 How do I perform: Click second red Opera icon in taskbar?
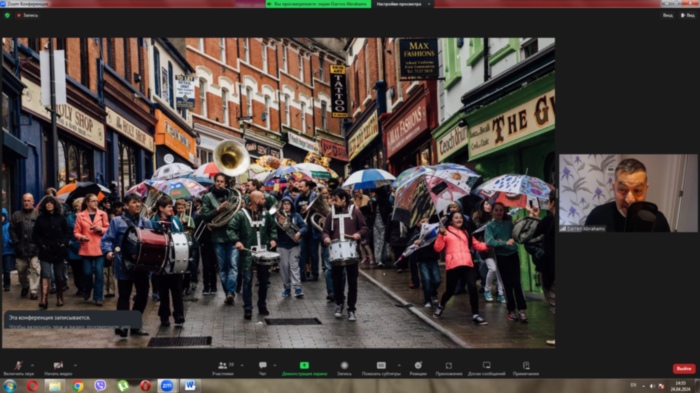point(145,385)
